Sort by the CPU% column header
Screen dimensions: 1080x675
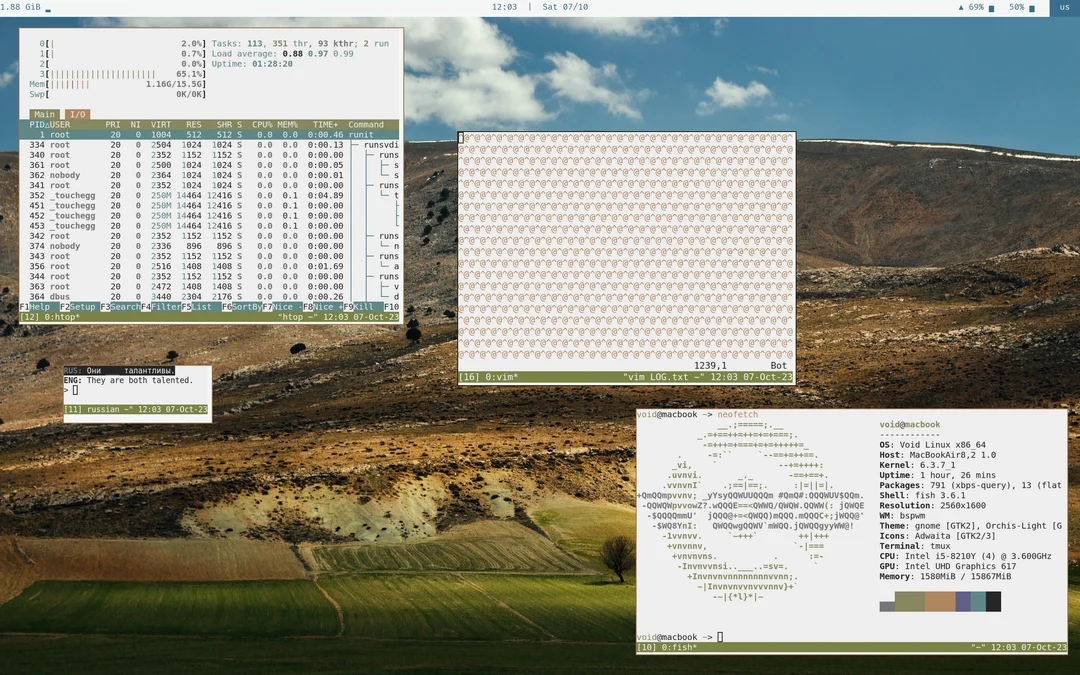262,124
